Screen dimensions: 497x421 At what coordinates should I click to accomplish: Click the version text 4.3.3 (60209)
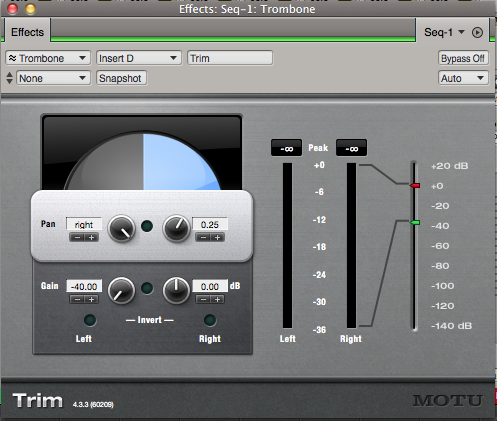[x=93, y=405]
